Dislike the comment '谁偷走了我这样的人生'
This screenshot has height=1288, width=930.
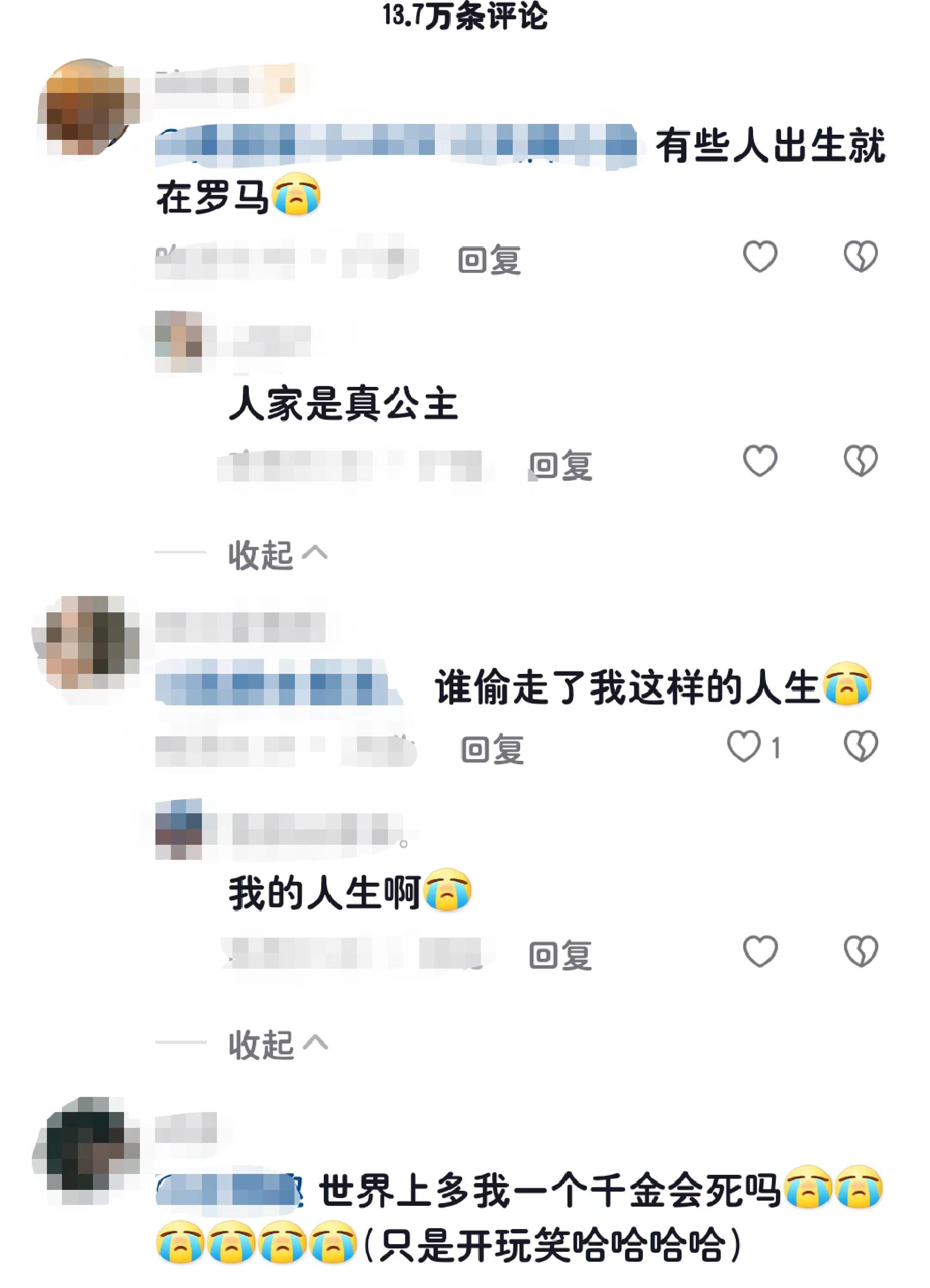pyautogui.click(x=860, y=746)
